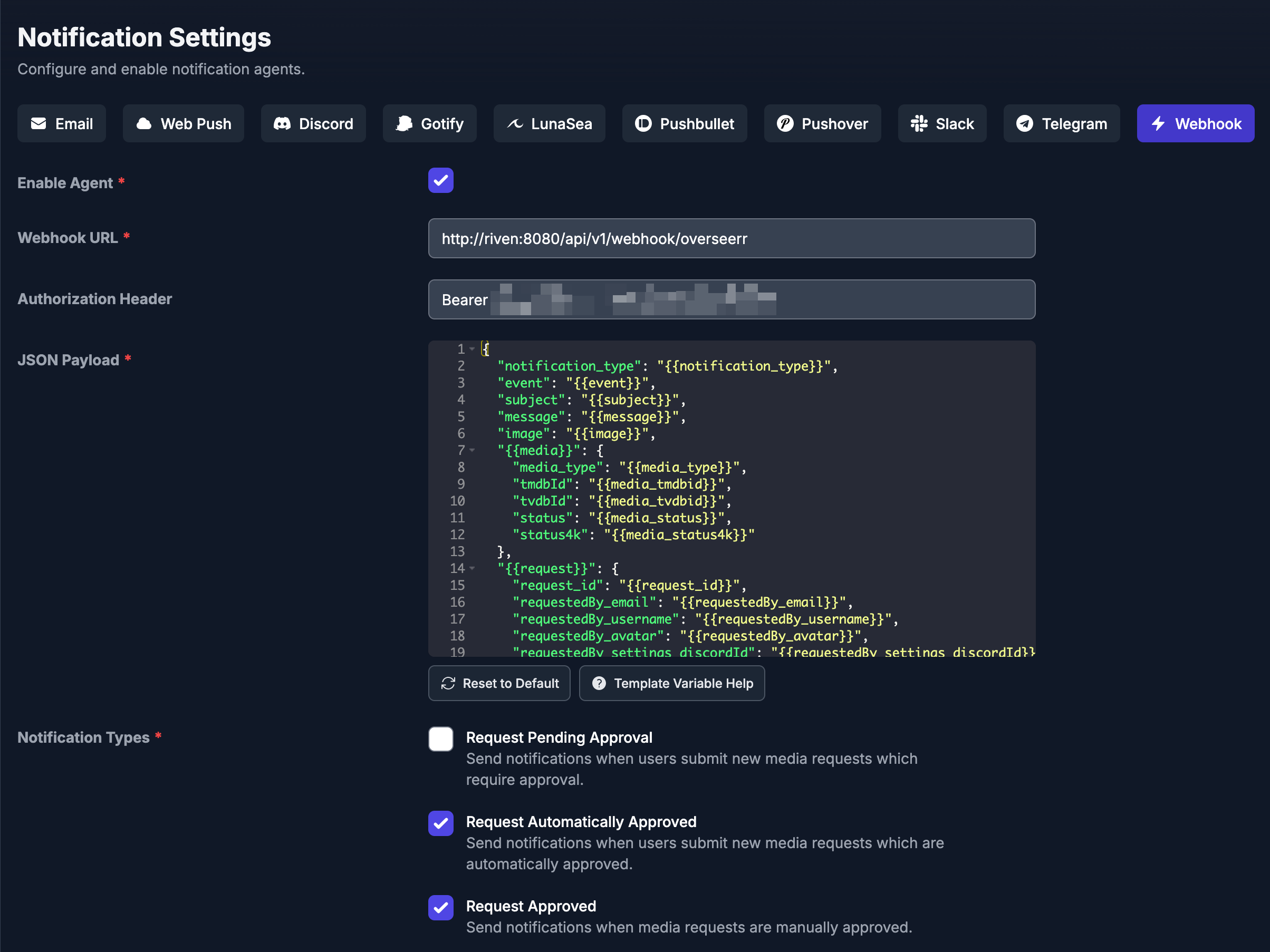1270x952 pixels.
Task: Click into the Webhook URL field
Action: tap(731, 239)
